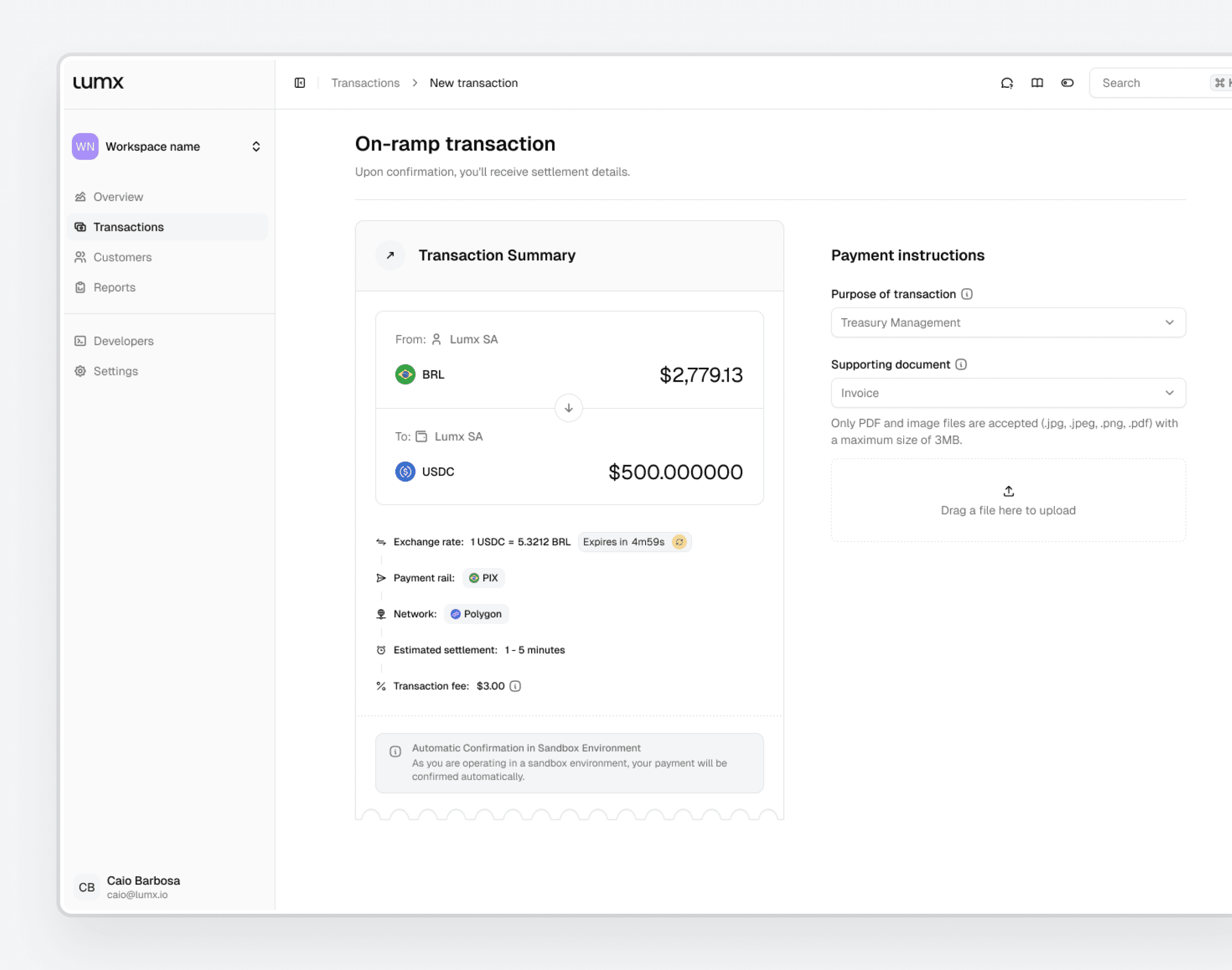Click the transaction fee info icon

515,686
